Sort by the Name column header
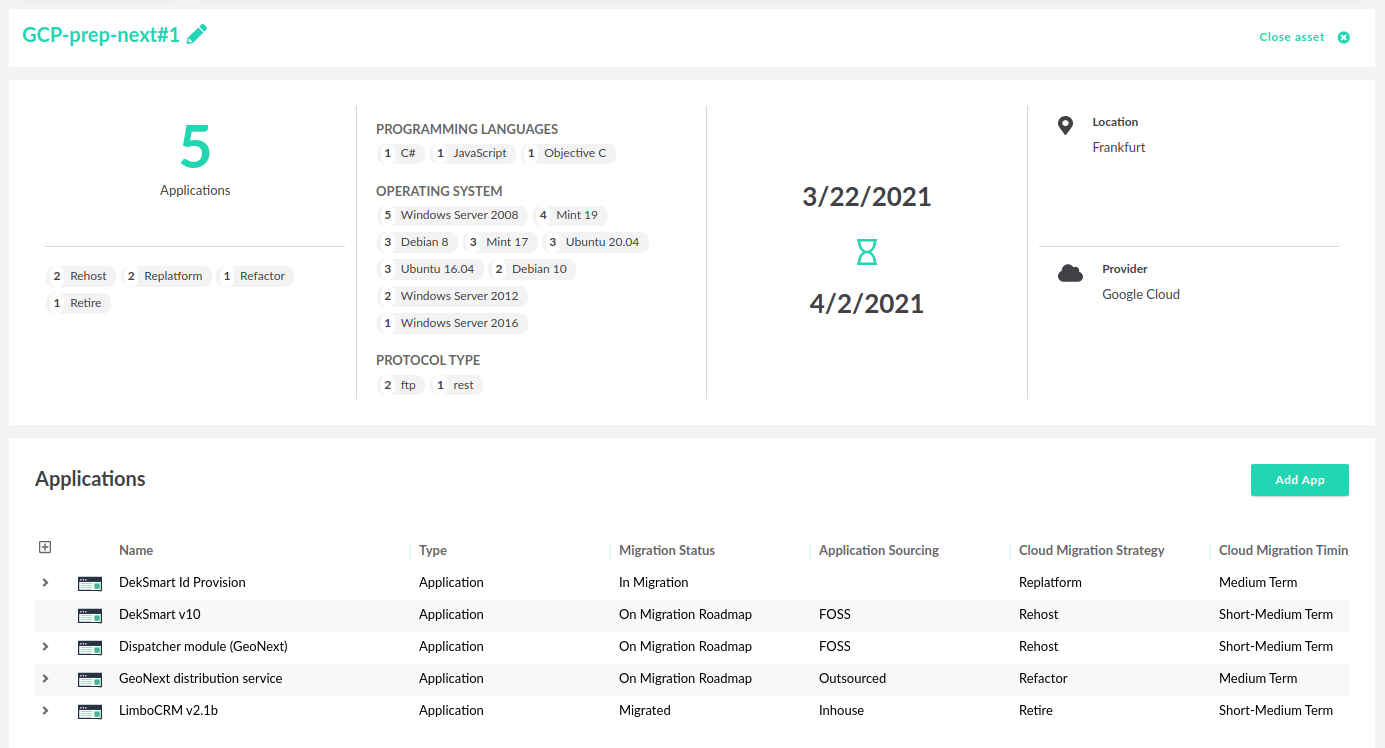 (x=136, y=550)
